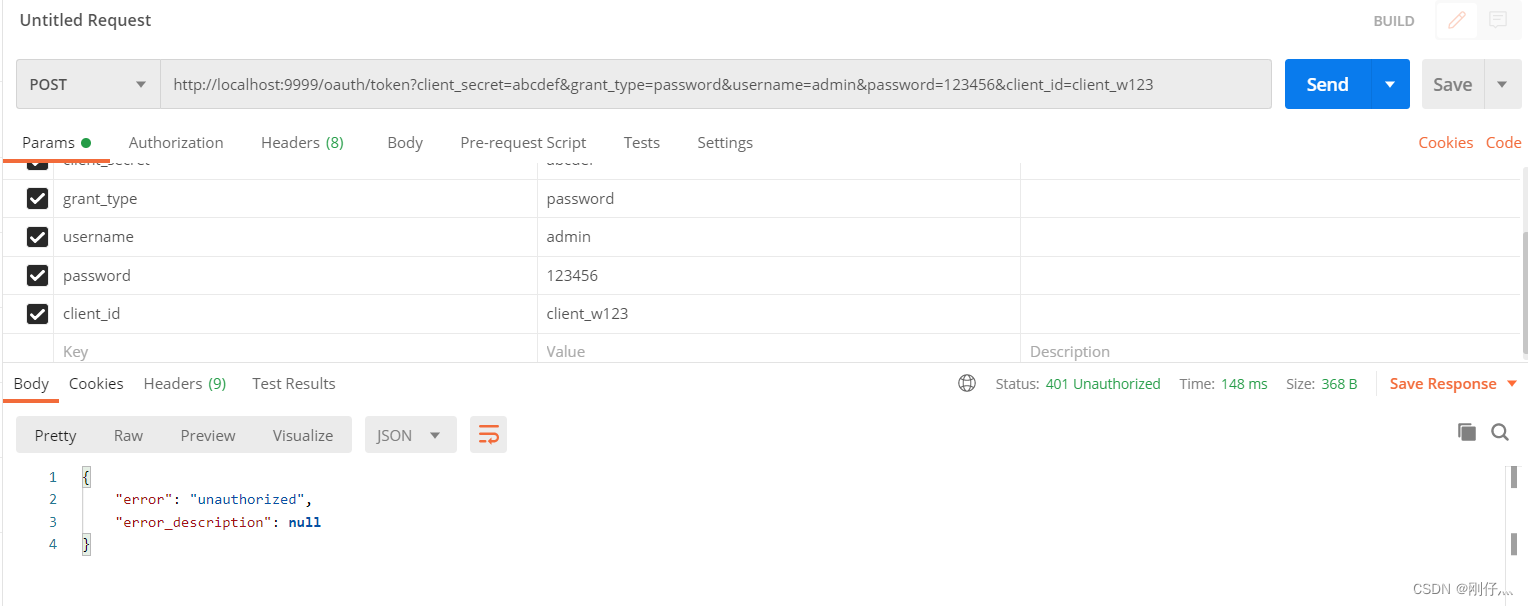
Task: Open the response Headers (9) tab
Action: coord(185,383)
